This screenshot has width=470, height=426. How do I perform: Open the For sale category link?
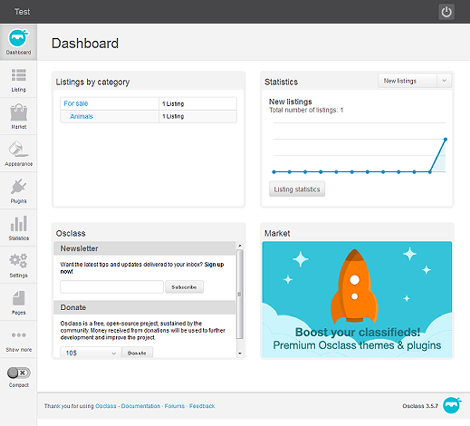tap(76, 104)
